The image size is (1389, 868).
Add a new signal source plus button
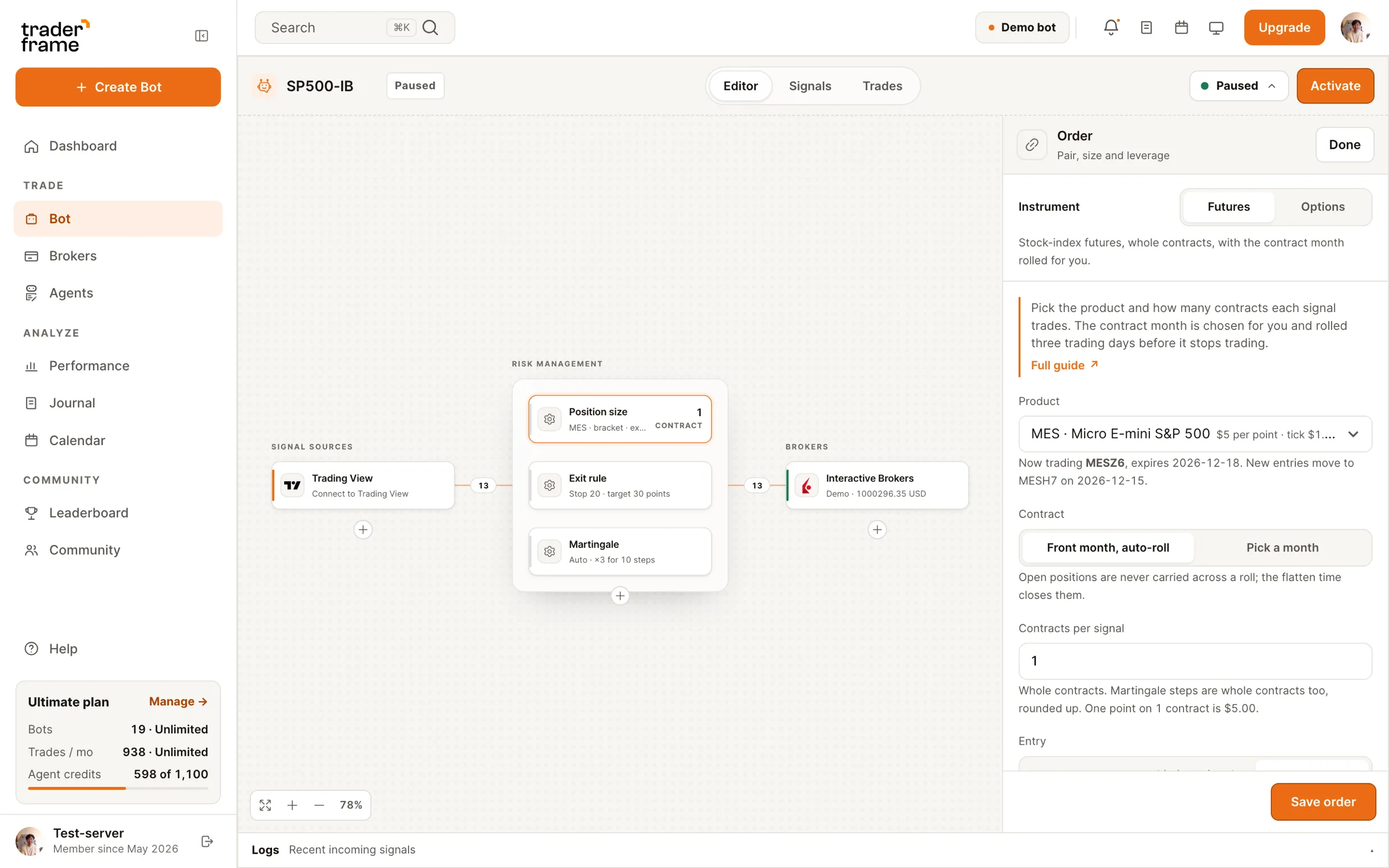click(x=363, y=529)
